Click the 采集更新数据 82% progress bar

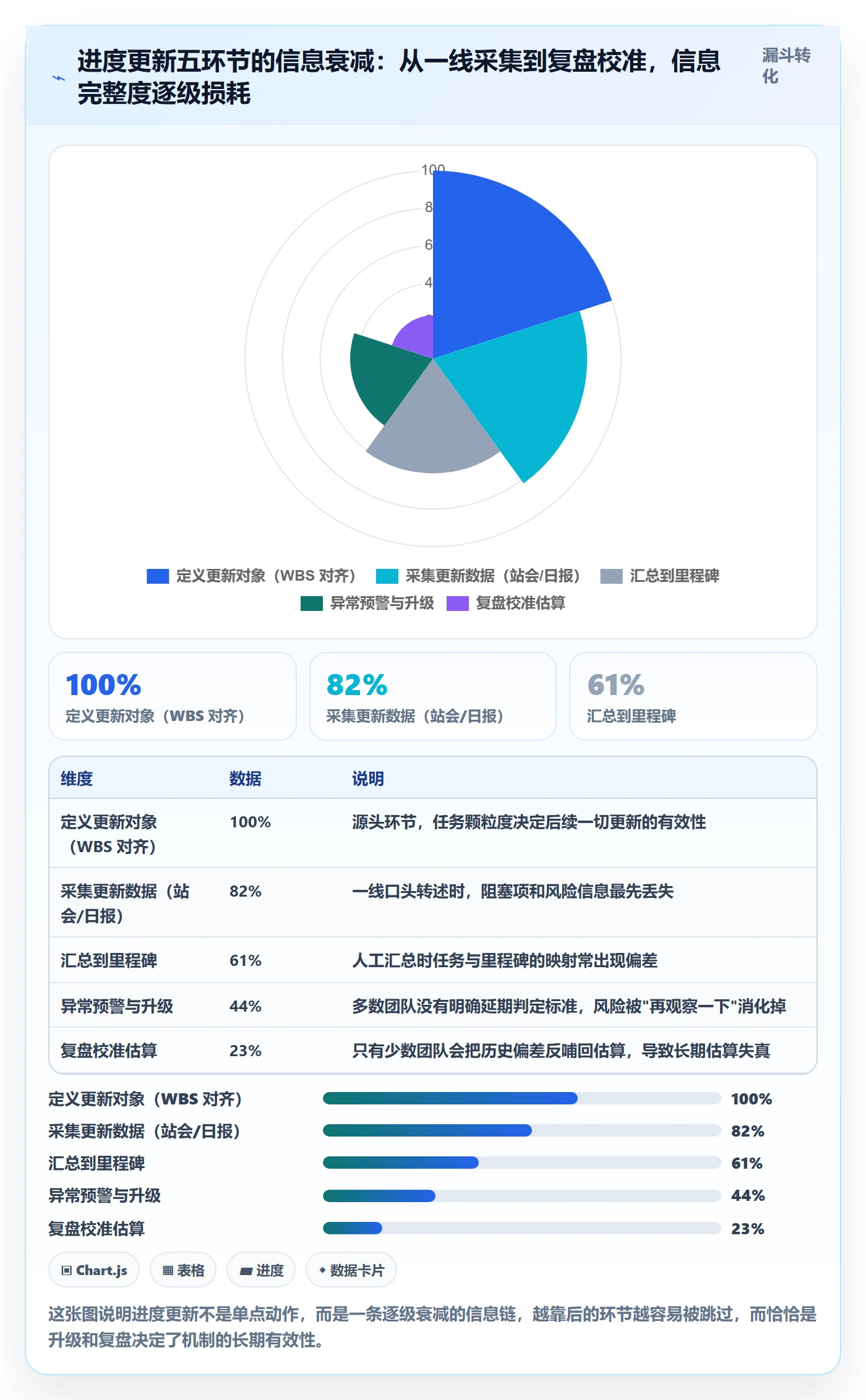click(521, 1130)
